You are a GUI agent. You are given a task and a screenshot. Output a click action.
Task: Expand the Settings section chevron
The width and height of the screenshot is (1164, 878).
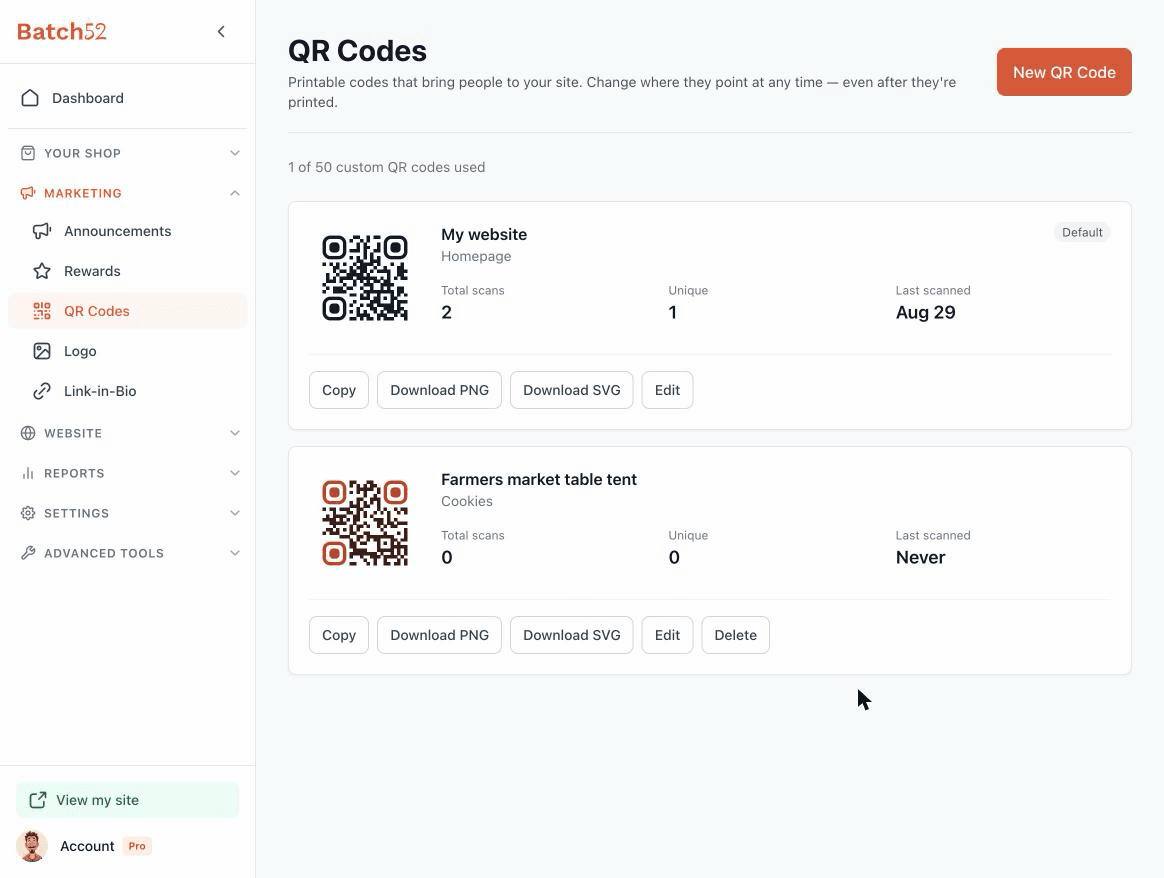235,513
